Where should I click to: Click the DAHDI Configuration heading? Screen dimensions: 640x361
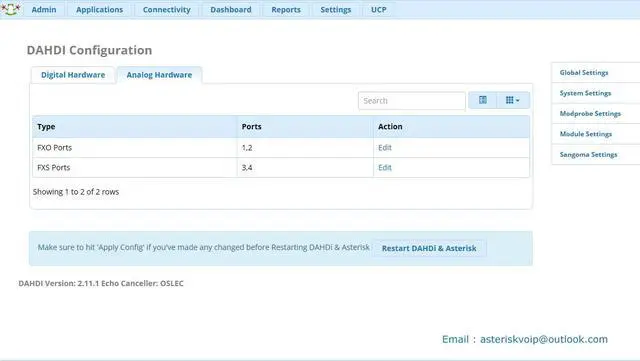[x=89, y=50]
